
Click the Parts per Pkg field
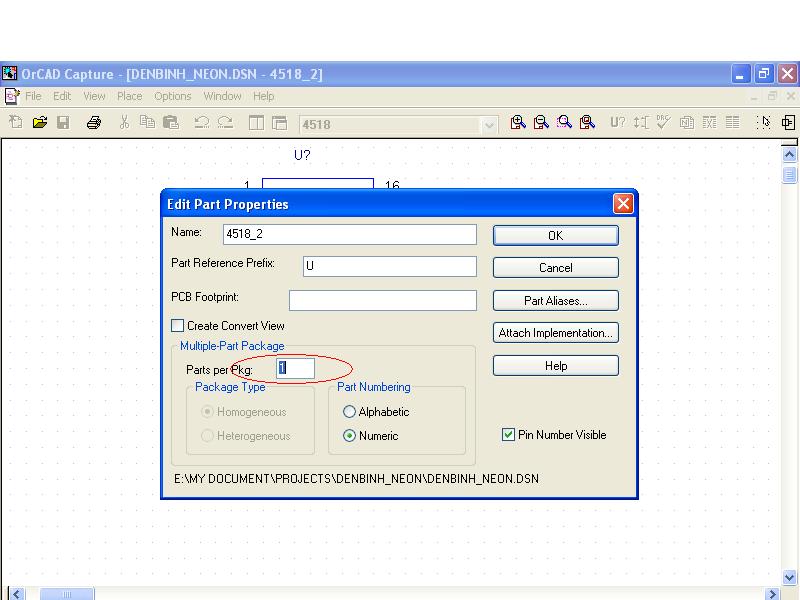tap(295, 368)
